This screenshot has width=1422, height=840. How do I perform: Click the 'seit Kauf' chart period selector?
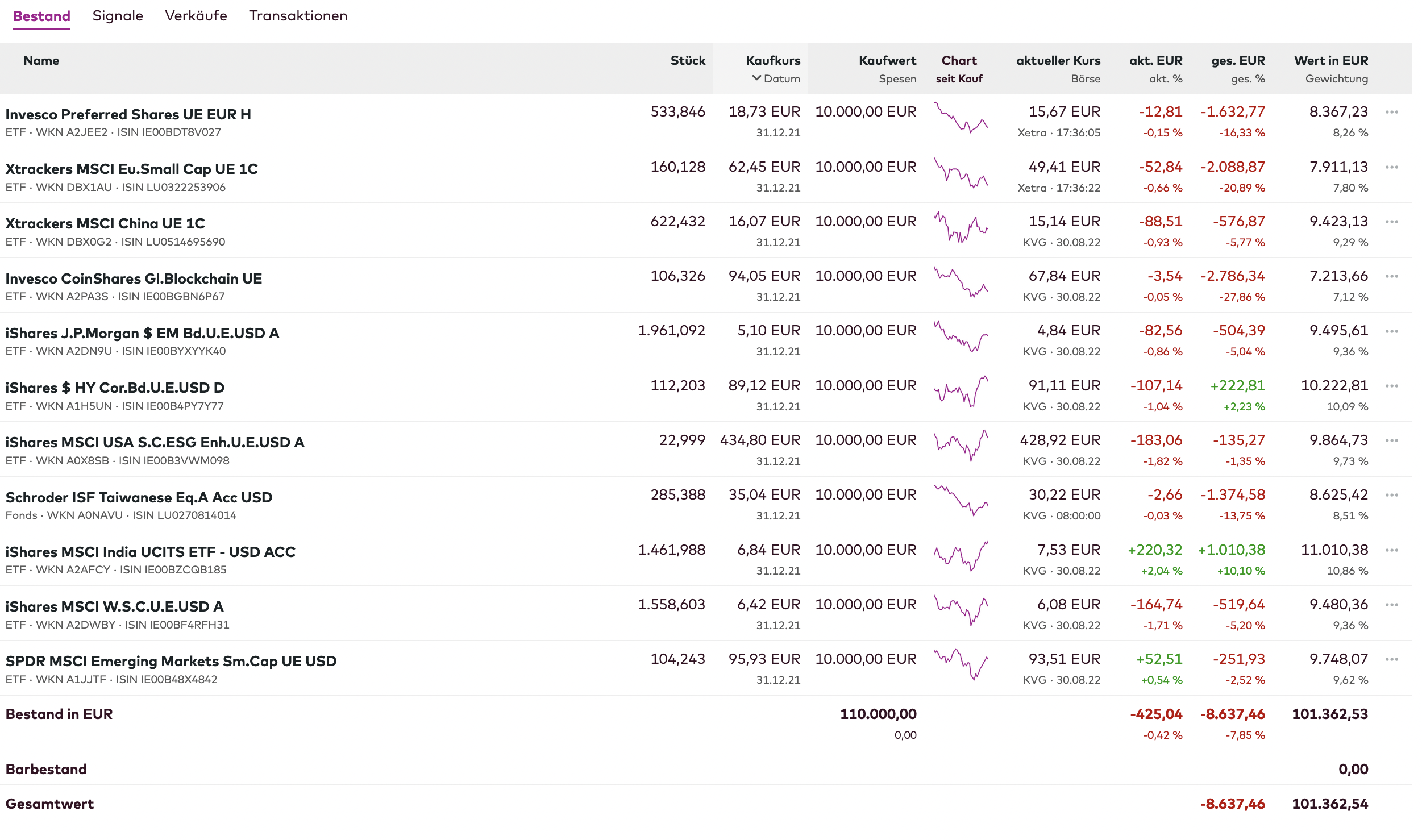(x=959, y=79)
